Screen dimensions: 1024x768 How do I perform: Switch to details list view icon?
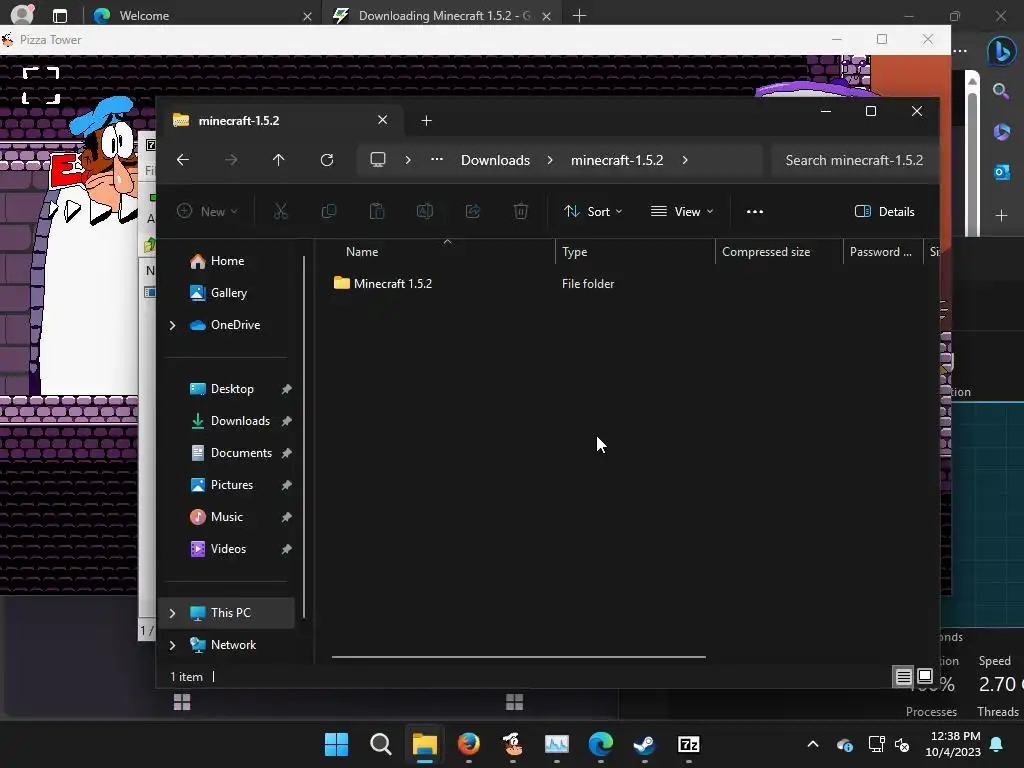point(903,677)
